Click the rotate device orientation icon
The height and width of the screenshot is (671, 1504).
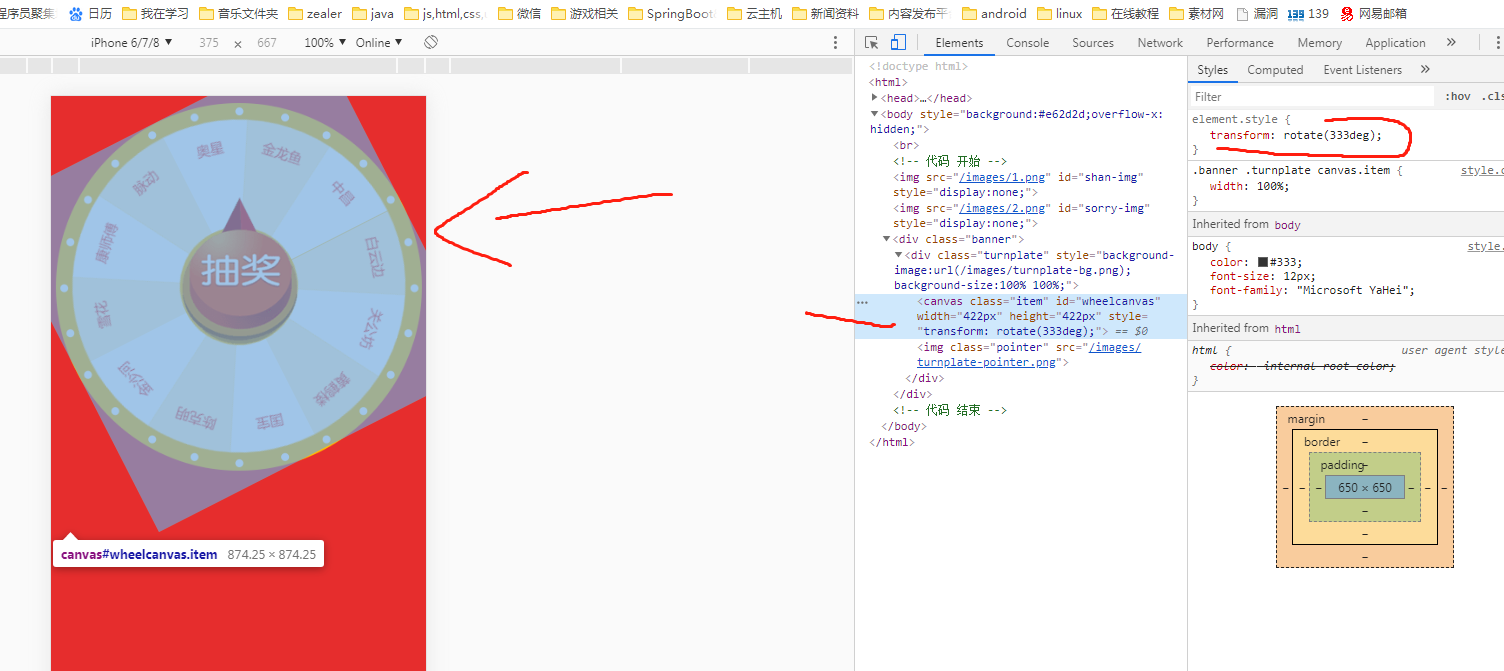(x=431, y=43)
